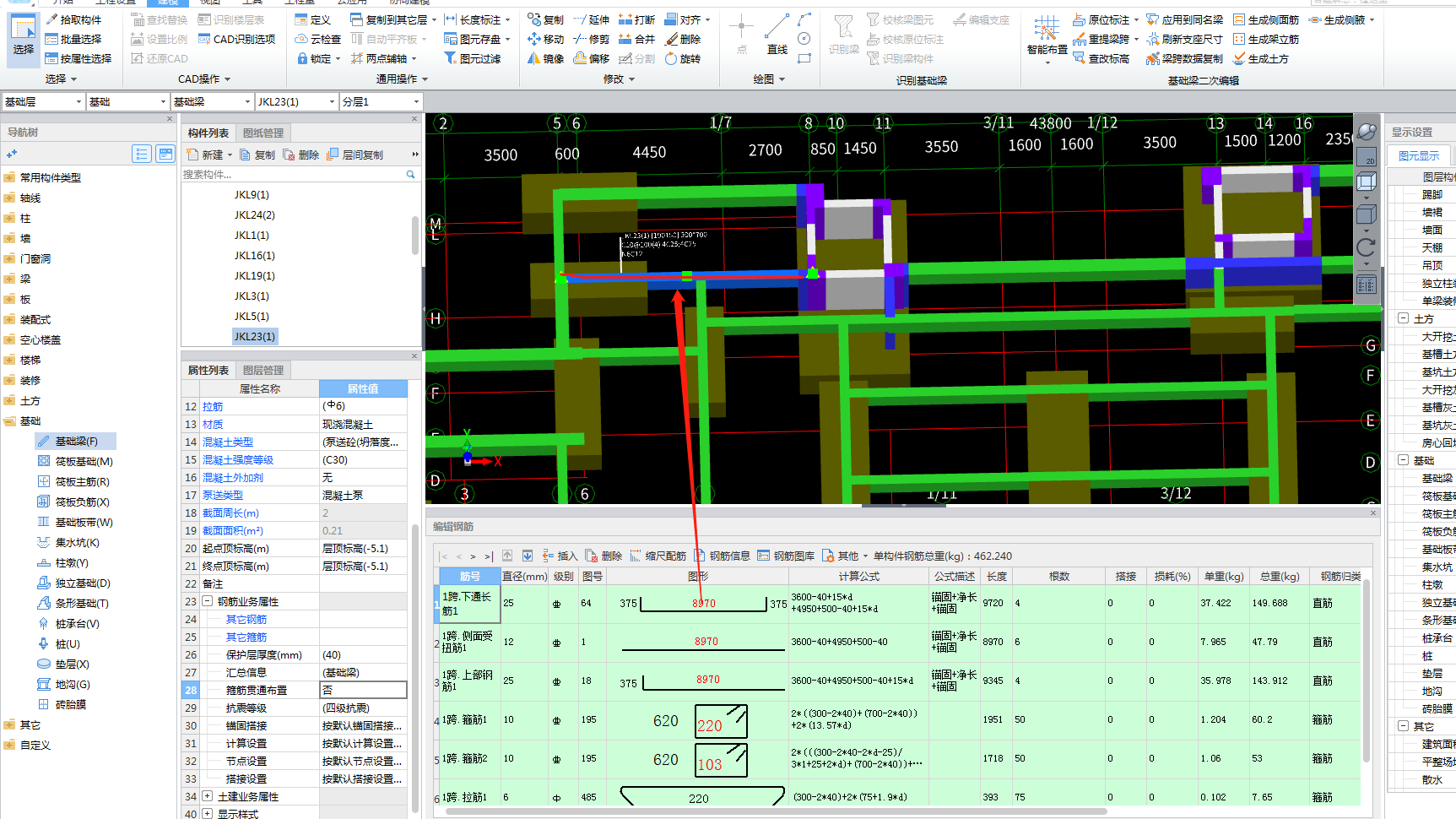Use the 旋转 rotate tool
The image size is (1456, 819).
[682, 58]
